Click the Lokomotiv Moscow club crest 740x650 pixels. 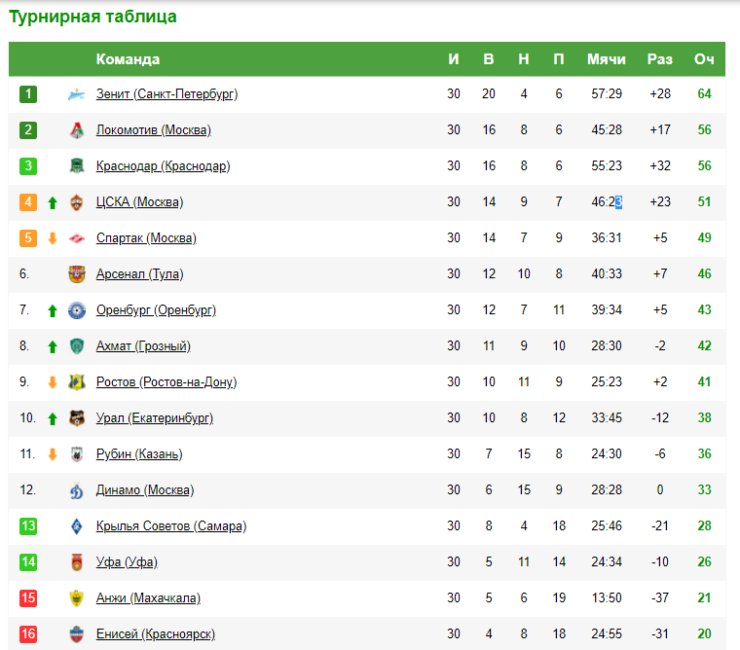click(x=77, y=130)
